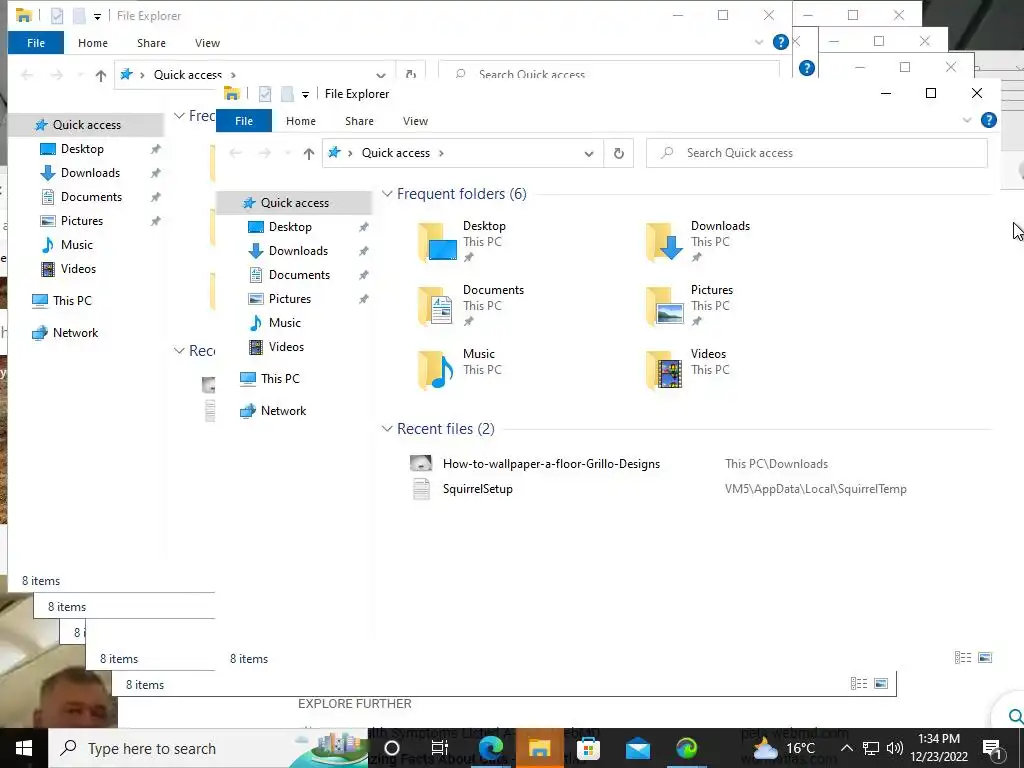
Task: Open Downloads folder tile in front window
Action: point(697,242)
